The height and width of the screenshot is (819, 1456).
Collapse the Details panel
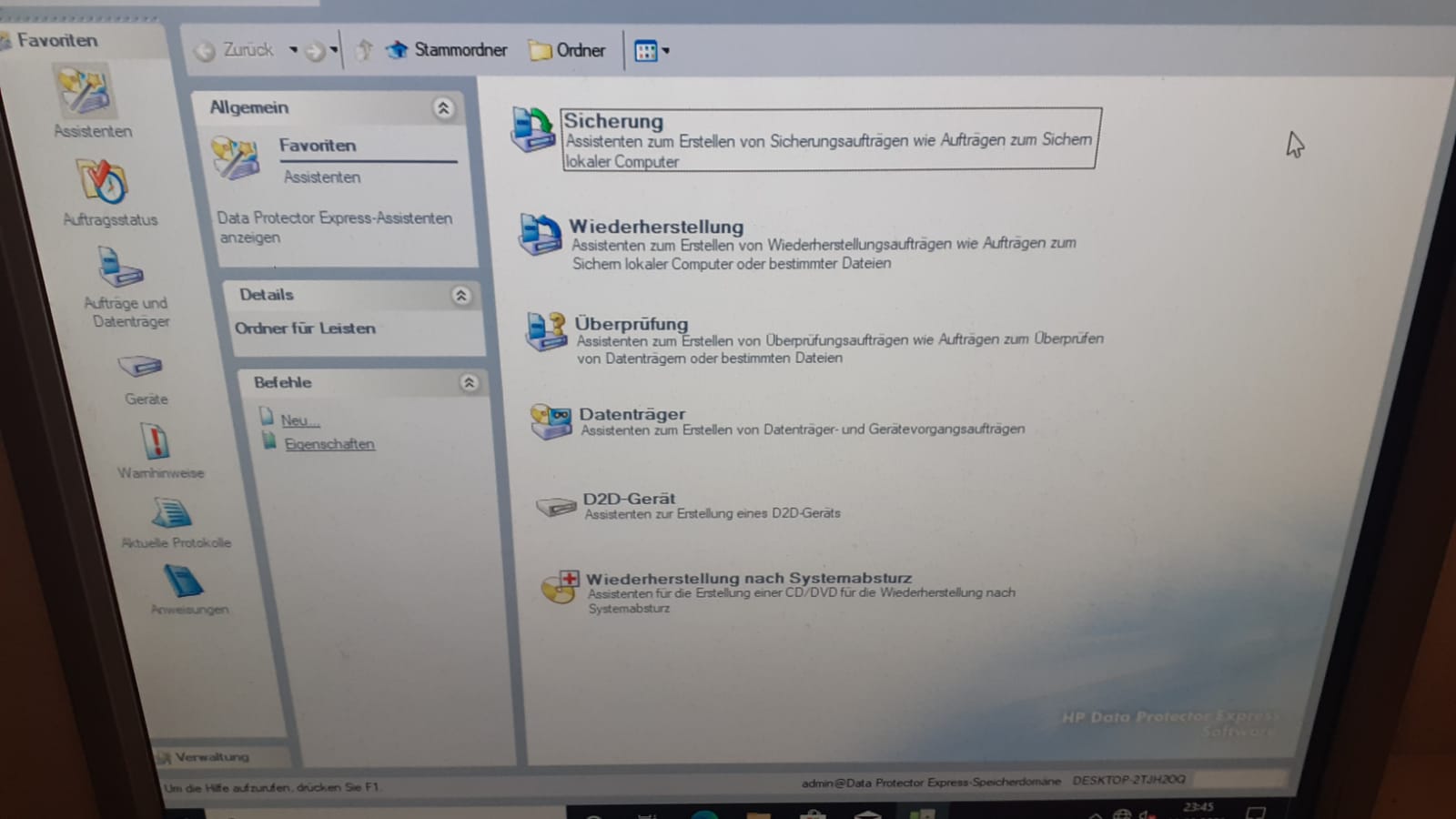click(461, 295)
